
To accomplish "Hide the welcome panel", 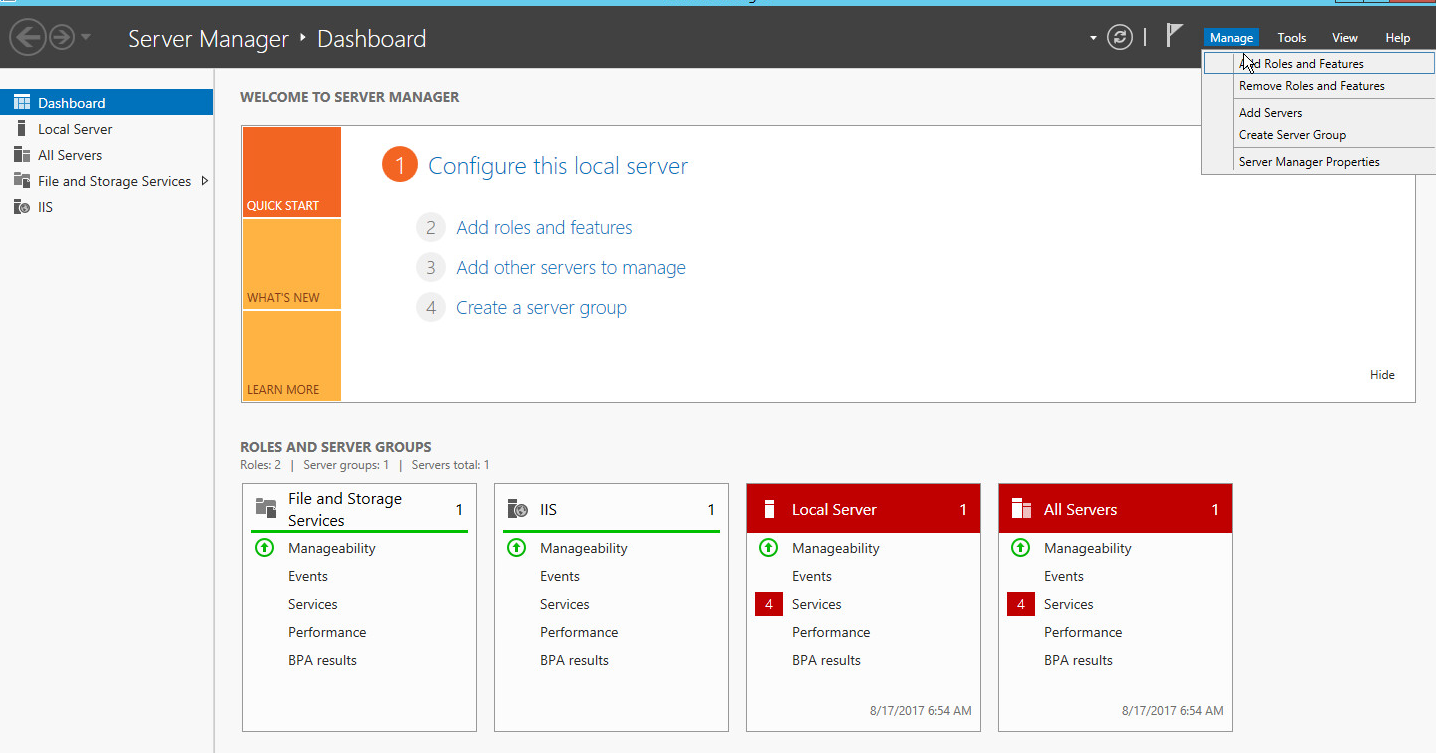I will 1381,375.
